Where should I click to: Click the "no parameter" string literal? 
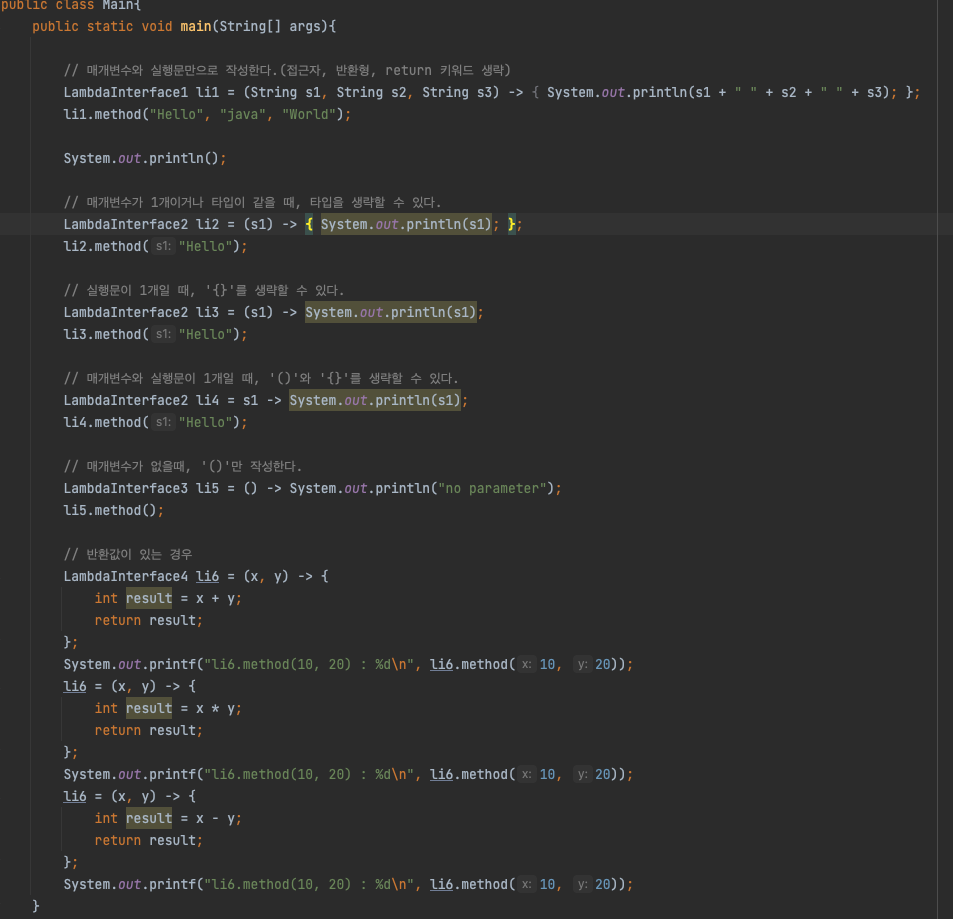coord(492,489)
